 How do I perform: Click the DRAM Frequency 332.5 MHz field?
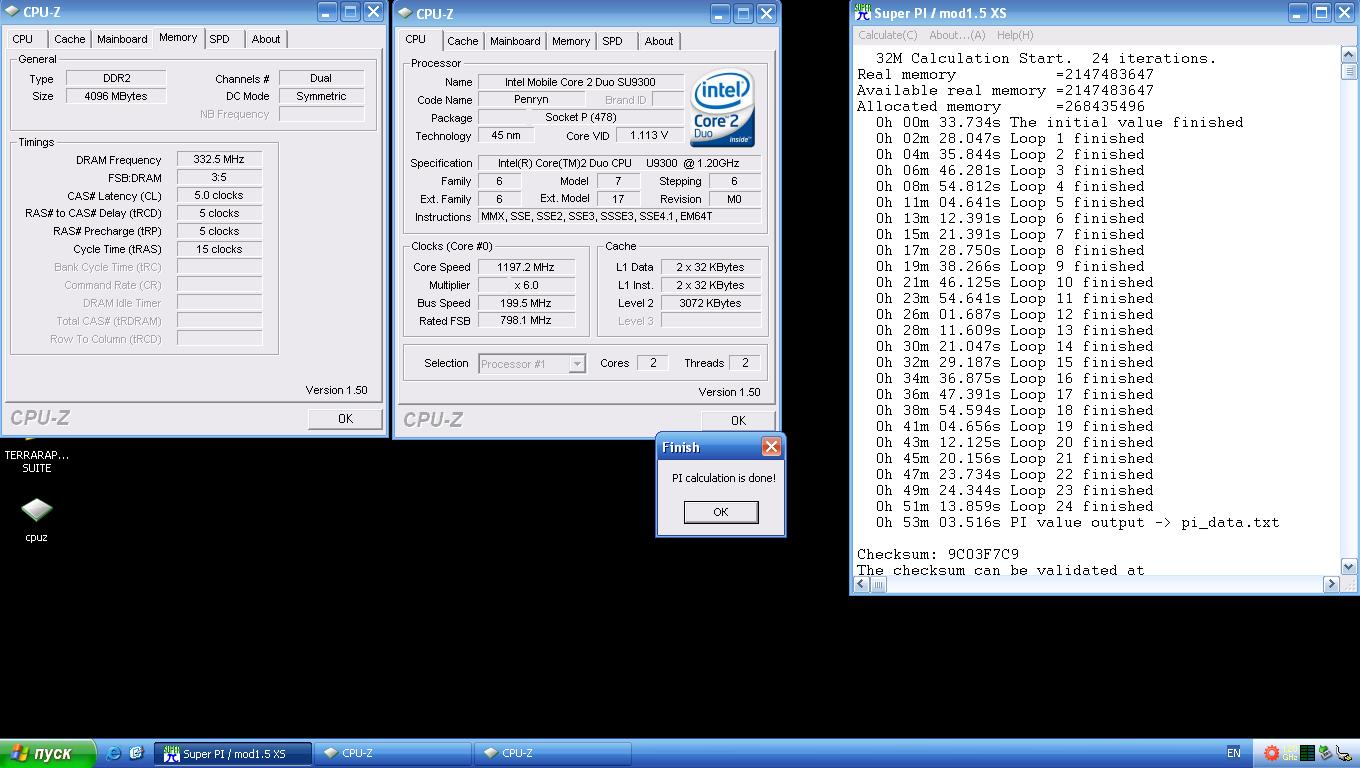(219, 160)
